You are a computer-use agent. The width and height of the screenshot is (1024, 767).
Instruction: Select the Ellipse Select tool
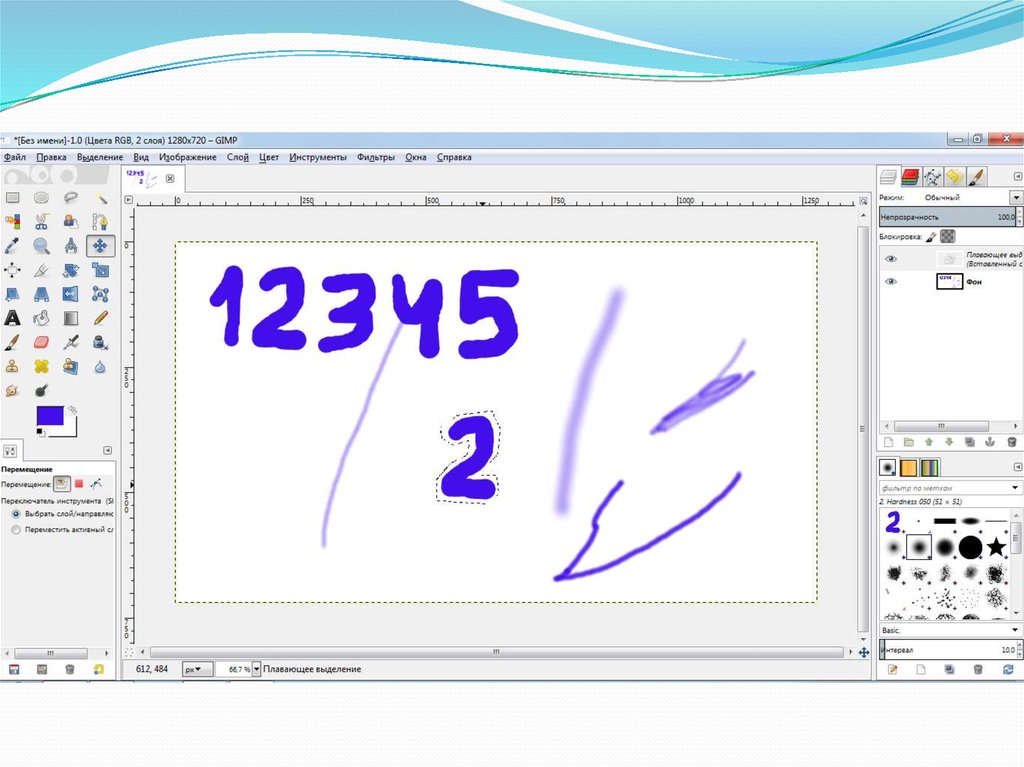[x=41, y=198]
